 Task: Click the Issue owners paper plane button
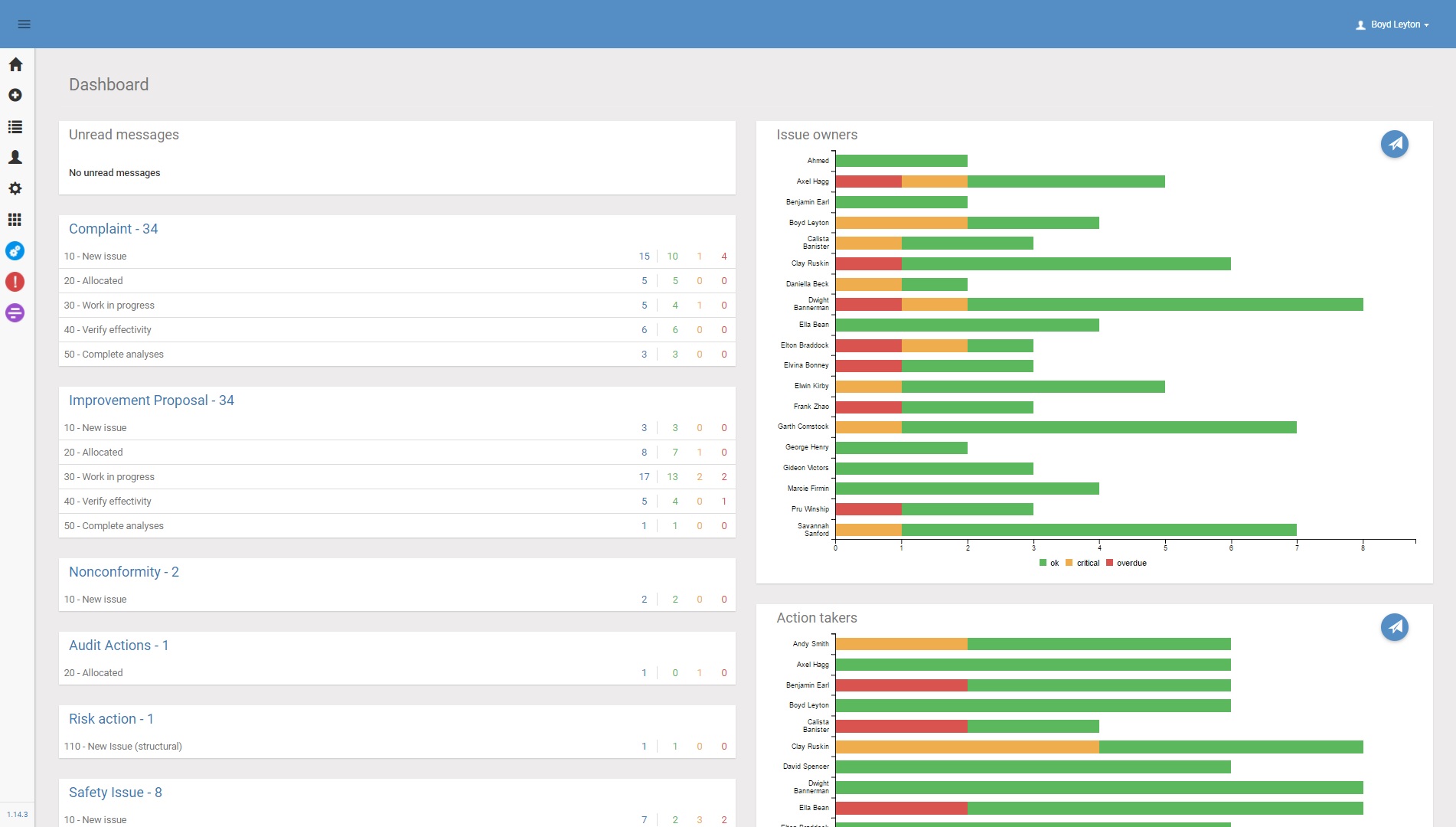1395,144
